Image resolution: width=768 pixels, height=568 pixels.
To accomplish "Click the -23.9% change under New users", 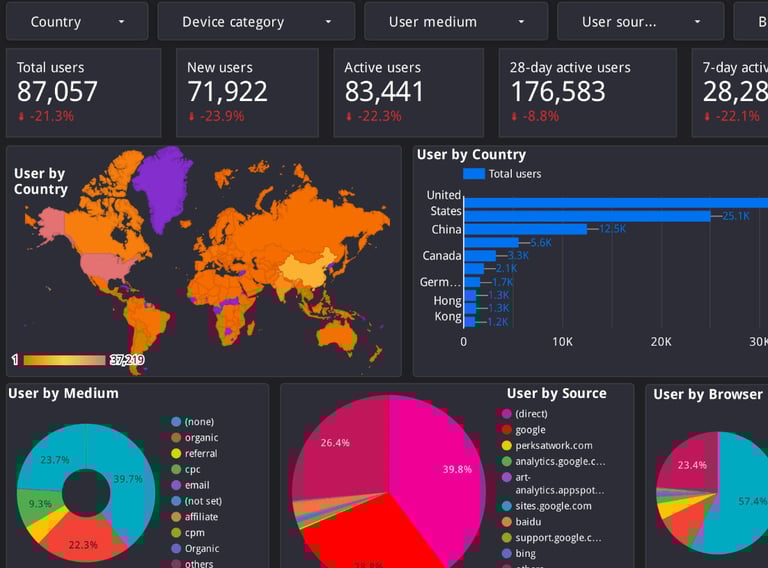I will [216, 117].
